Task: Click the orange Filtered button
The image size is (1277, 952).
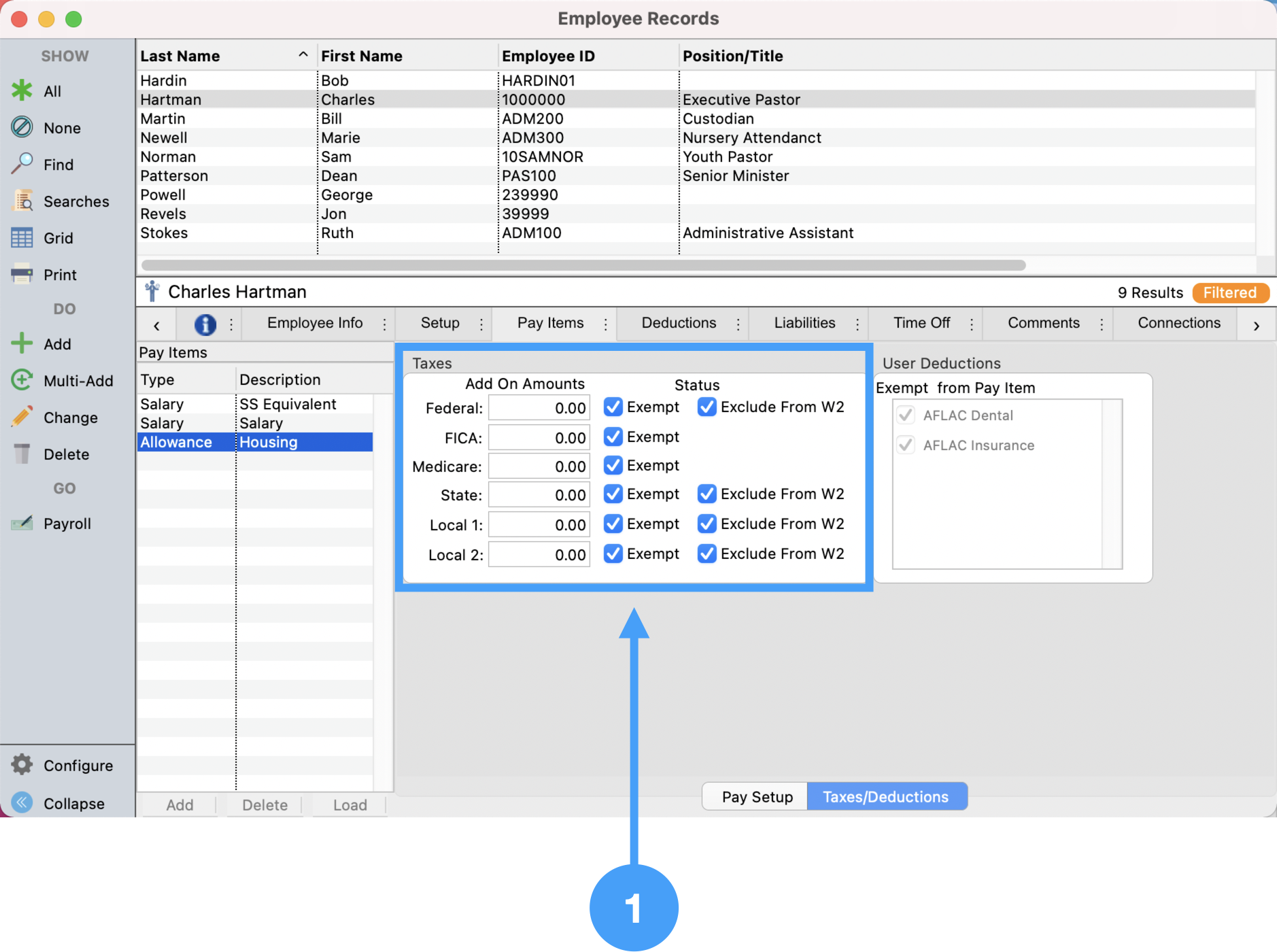Action: [1229, 292]
